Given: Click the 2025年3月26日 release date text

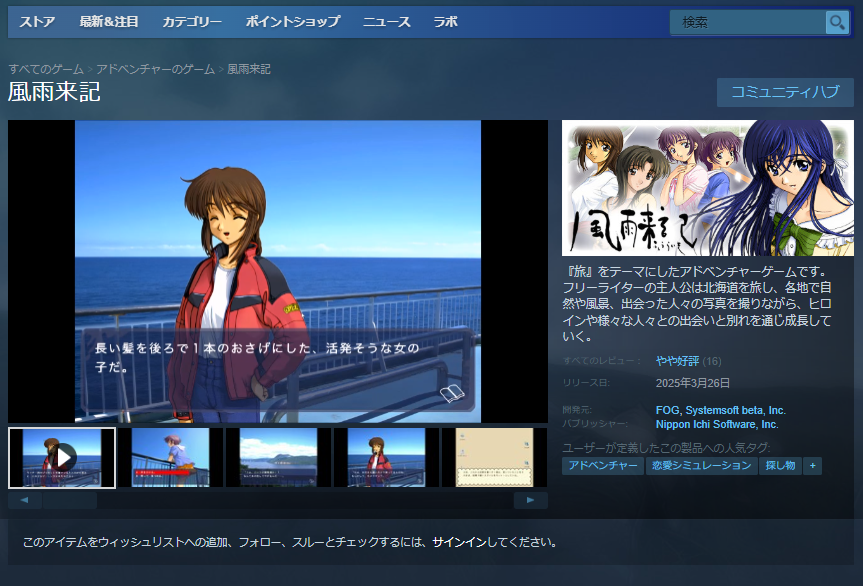Looking at the screenshot, I should point(692,383).
